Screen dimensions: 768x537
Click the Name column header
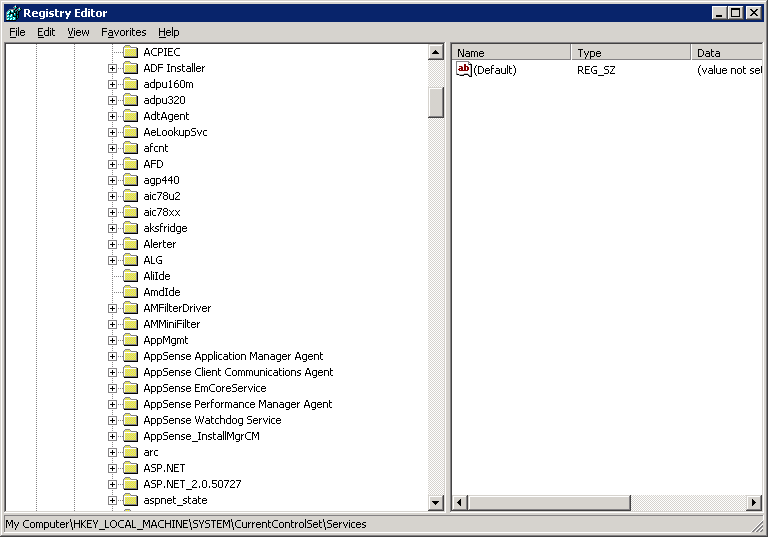click(x=511, y=52)
